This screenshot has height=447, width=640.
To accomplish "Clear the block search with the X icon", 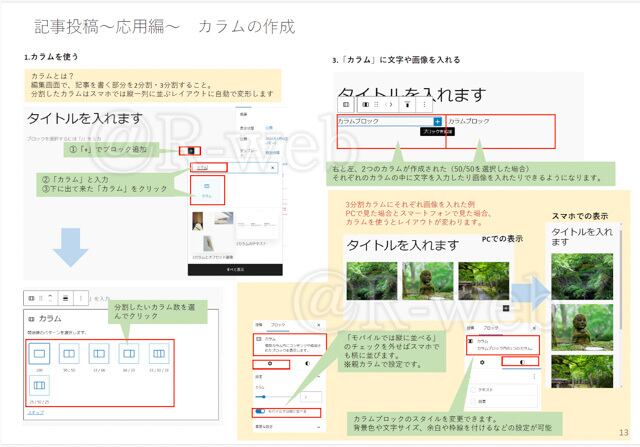I will coord(273,168).
